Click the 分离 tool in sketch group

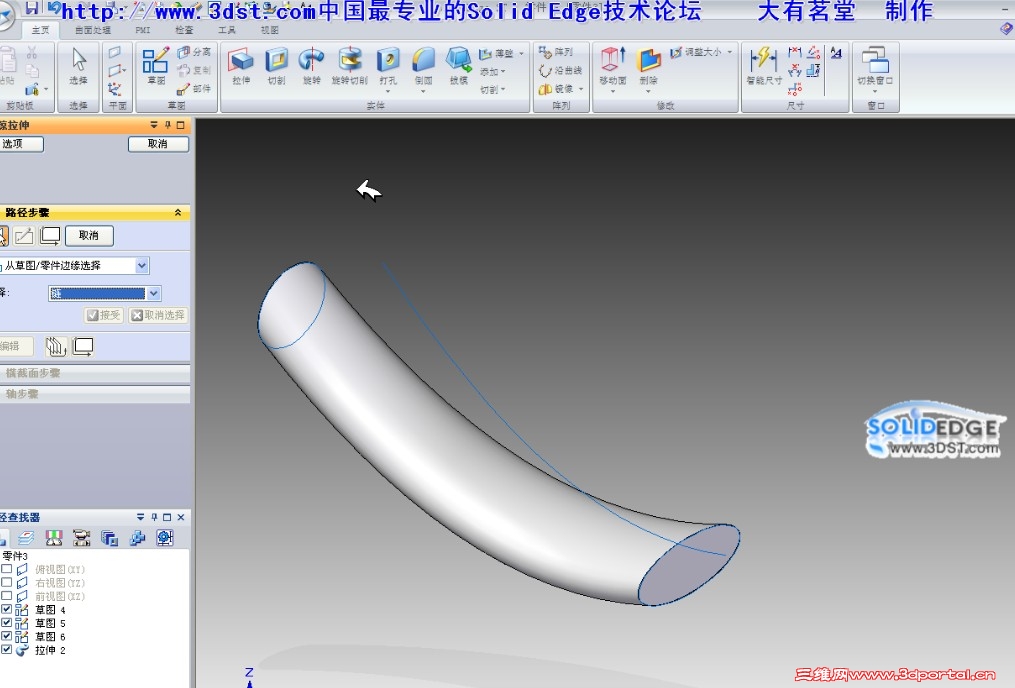click(x=194, y=52)
